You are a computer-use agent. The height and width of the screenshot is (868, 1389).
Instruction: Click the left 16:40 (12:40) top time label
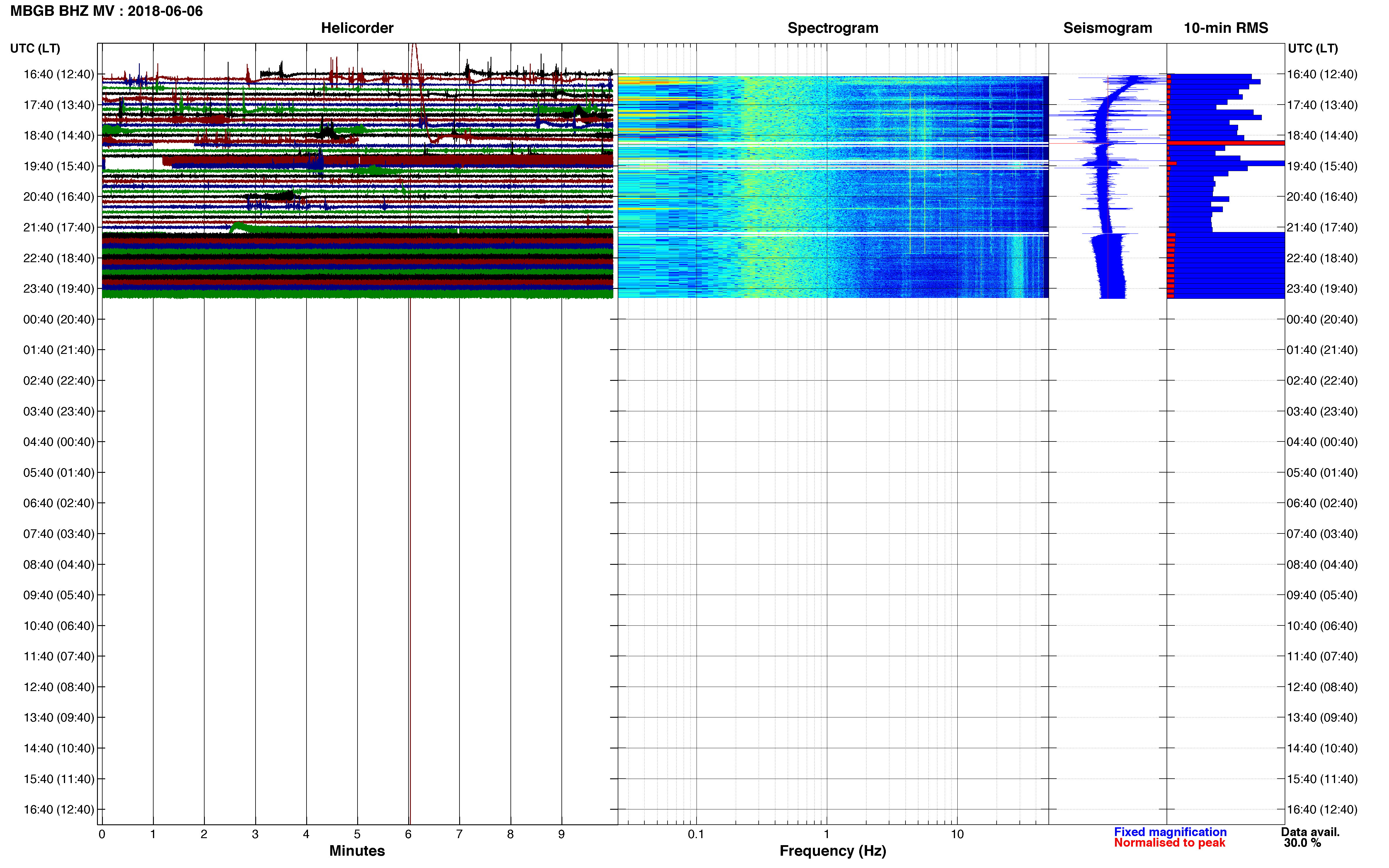(x=59, y=74)
